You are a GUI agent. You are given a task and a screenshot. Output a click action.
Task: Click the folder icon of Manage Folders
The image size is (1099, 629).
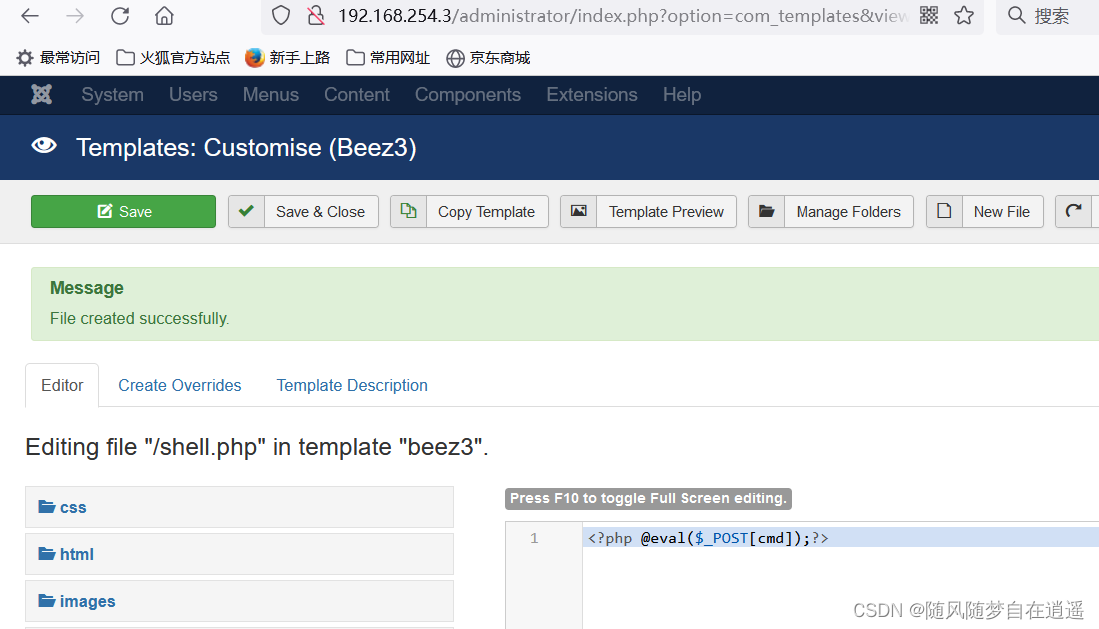(x=766, y=211)
